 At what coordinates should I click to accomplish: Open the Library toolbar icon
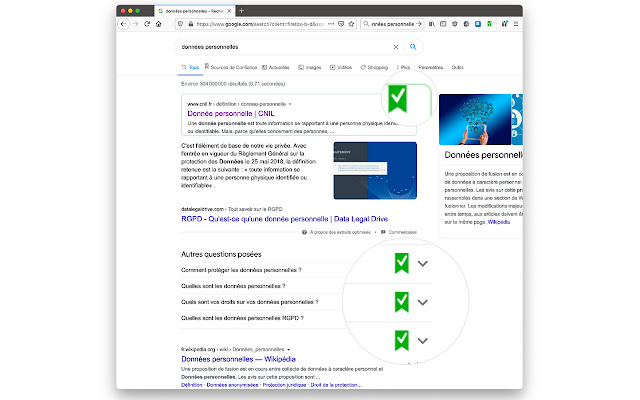(x=432, y=24)
